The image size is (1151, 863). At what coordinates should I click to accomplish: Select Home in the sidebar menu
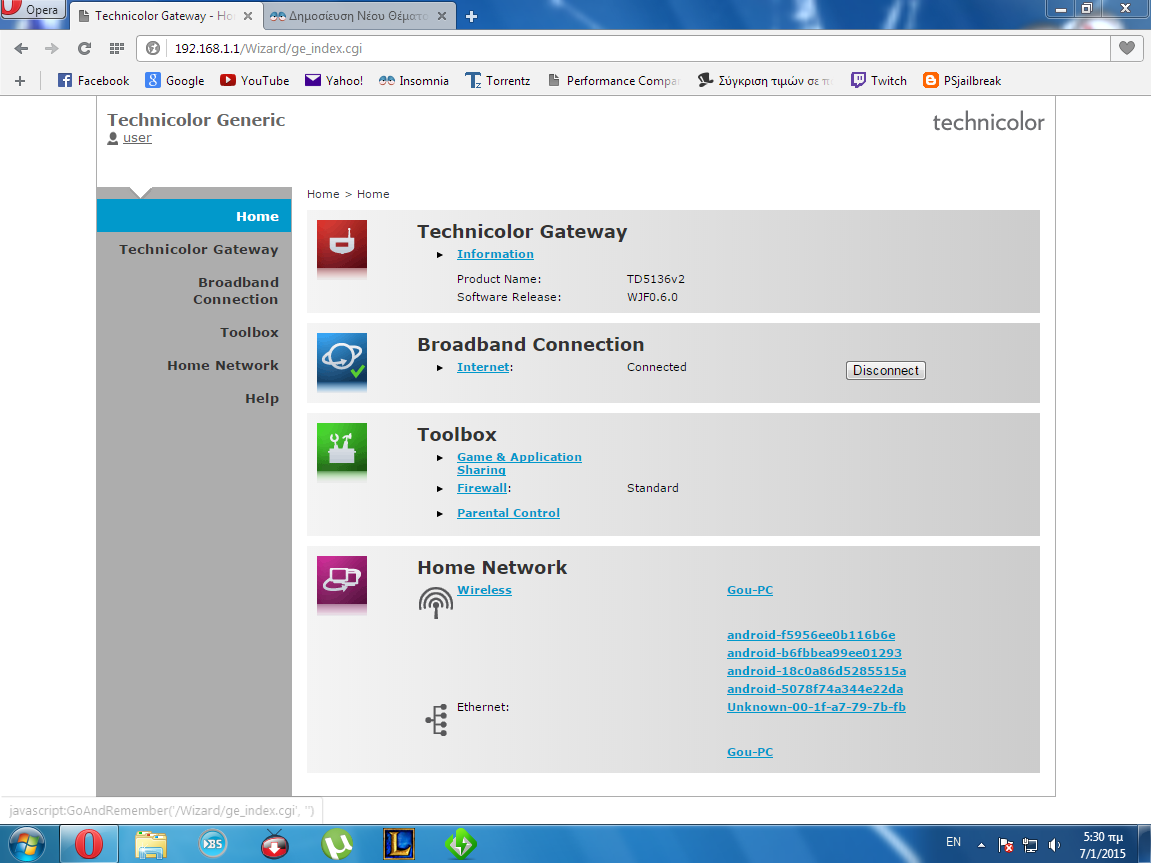(194, 216)
